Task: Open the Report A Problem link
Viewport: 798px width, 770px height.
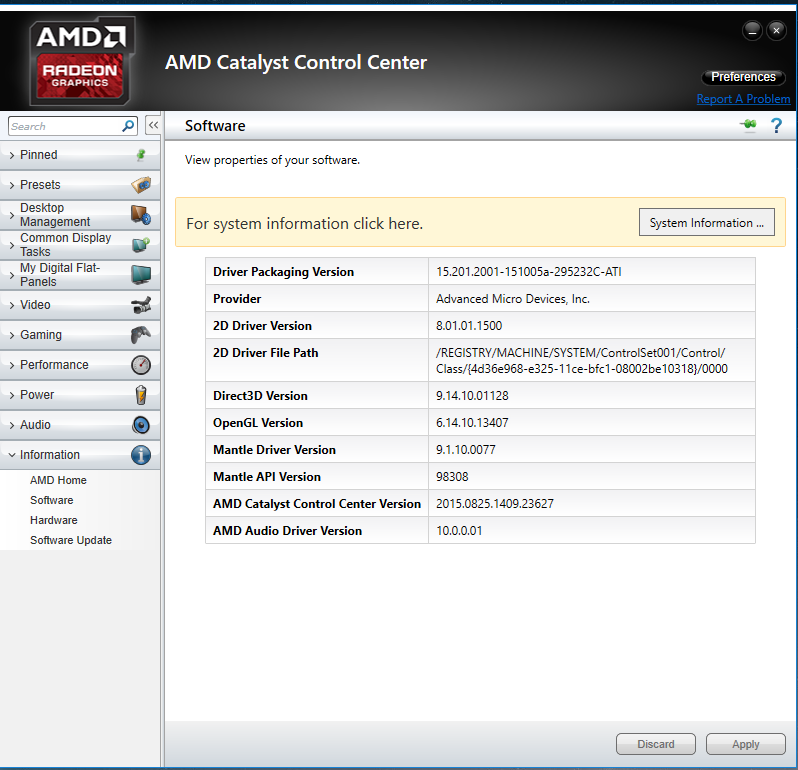Action: [x=743, y=99]
